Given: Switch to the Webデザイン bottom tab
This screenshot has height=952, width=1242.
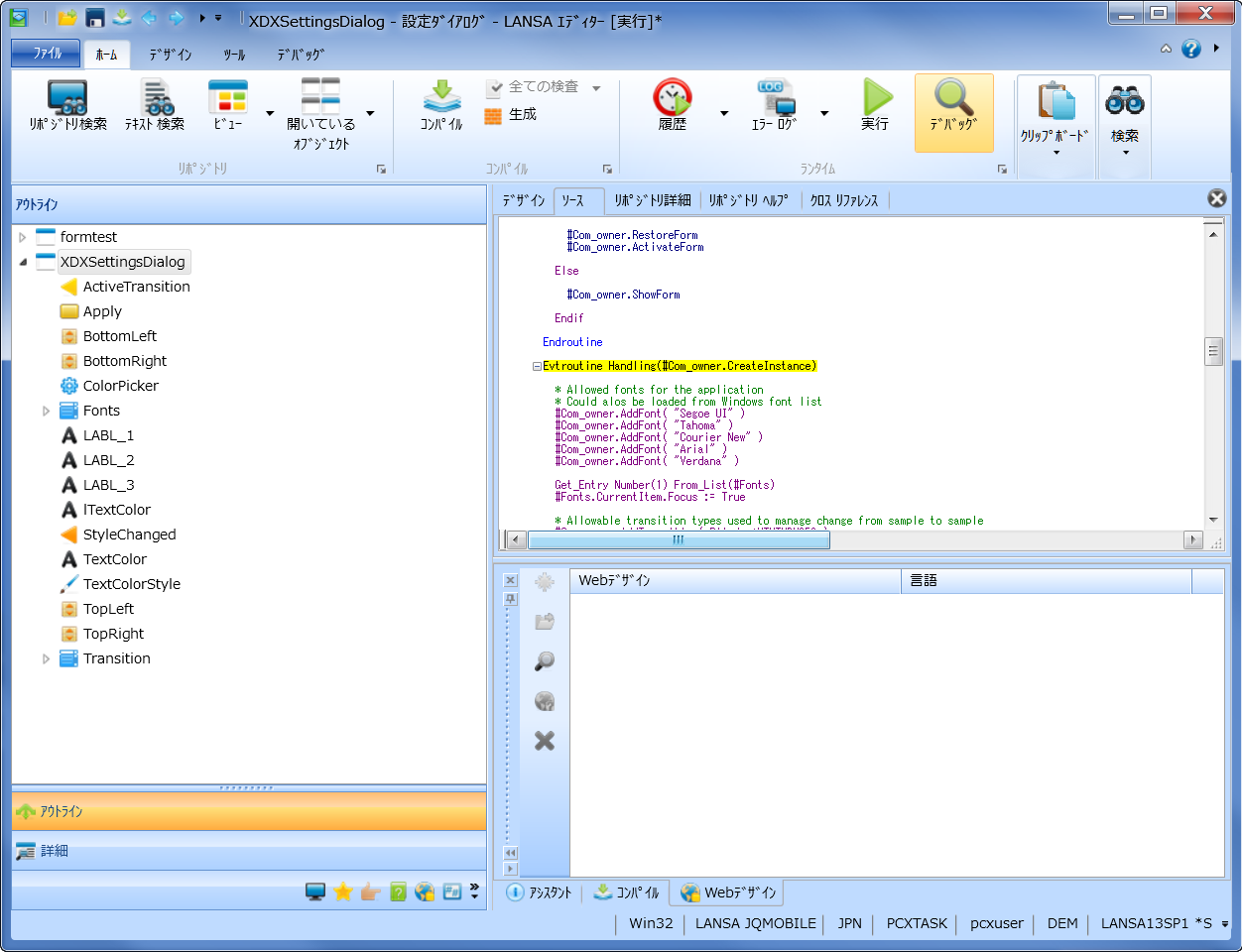Looking at the screenshot, I should pyautogui.click(x=729, y=892).
